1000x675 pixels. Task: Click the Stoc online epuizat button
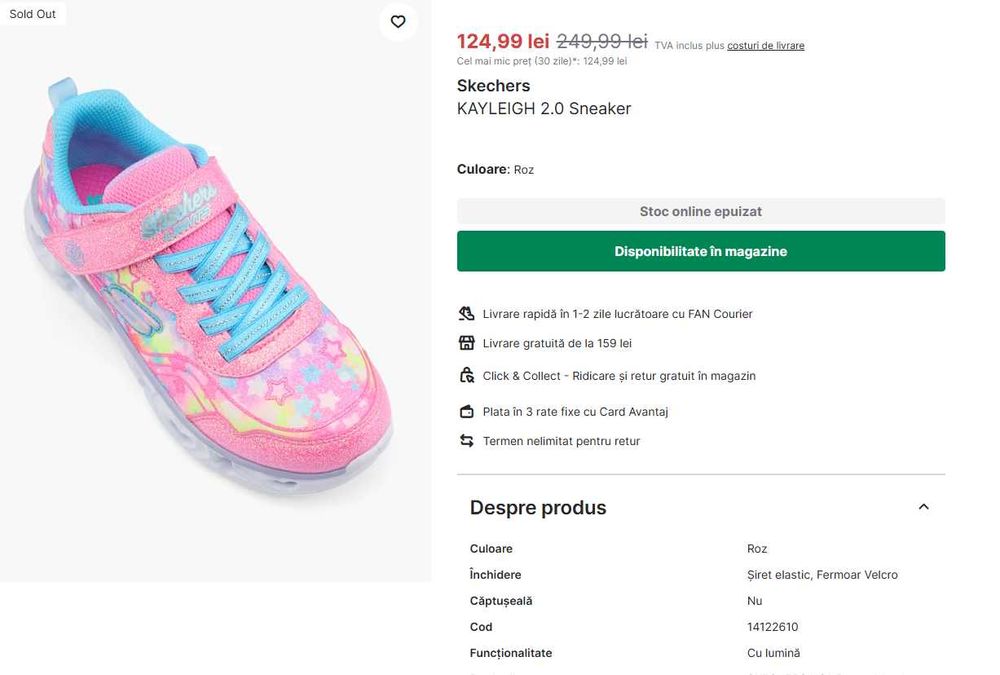pyautogui.click(x=700, y=212)
